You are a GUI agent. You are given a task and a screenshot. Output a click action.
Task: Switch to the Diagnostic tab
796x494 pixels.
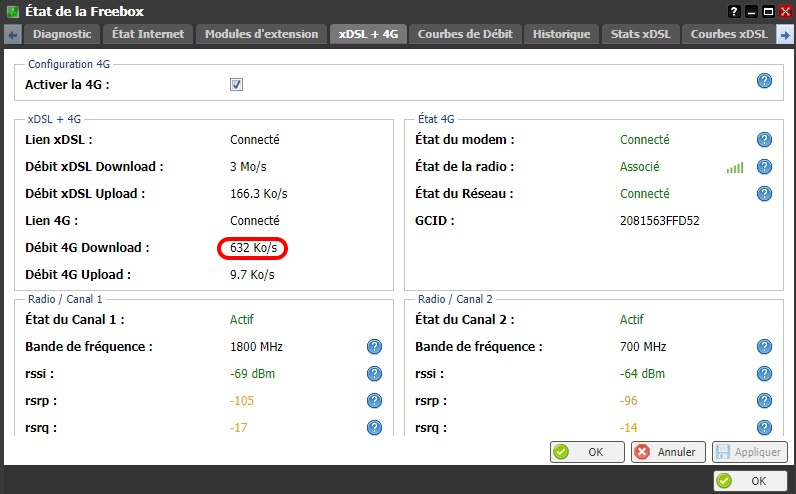62,34
